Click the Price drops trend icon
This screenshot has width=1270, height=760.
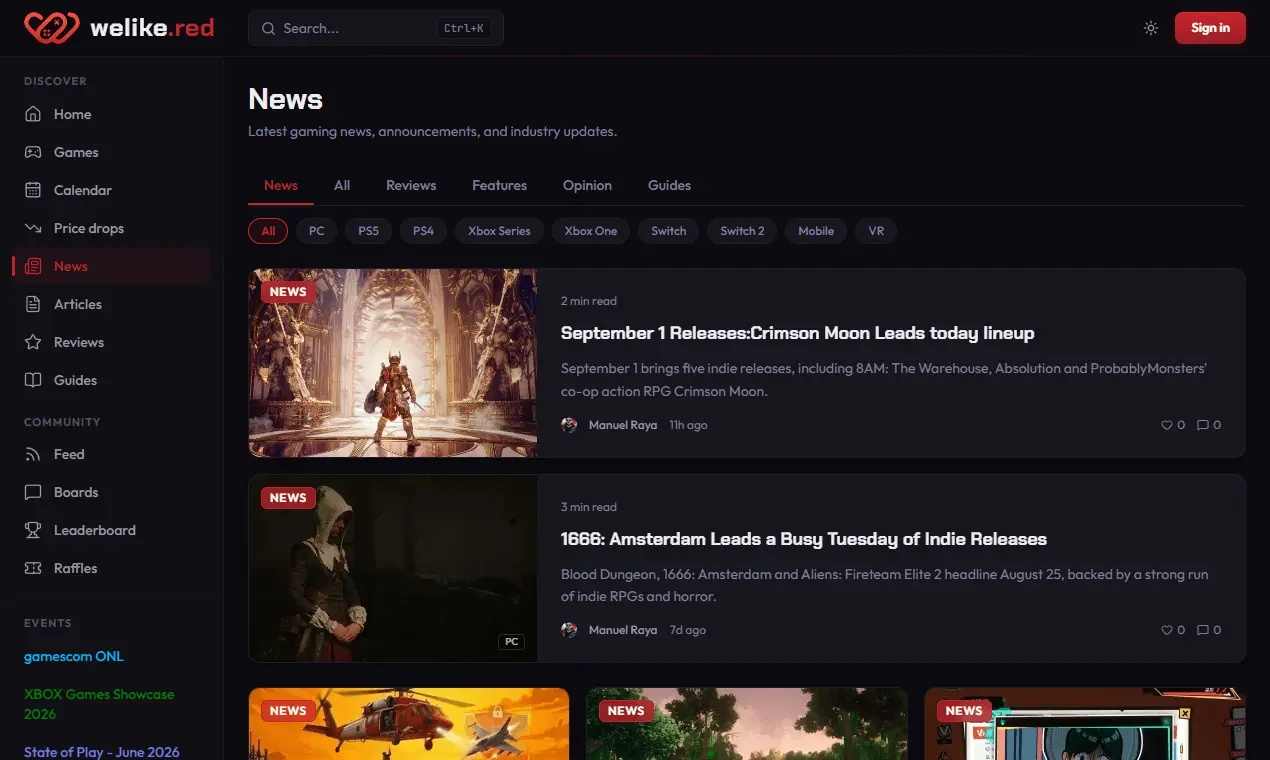coord(33,228)
